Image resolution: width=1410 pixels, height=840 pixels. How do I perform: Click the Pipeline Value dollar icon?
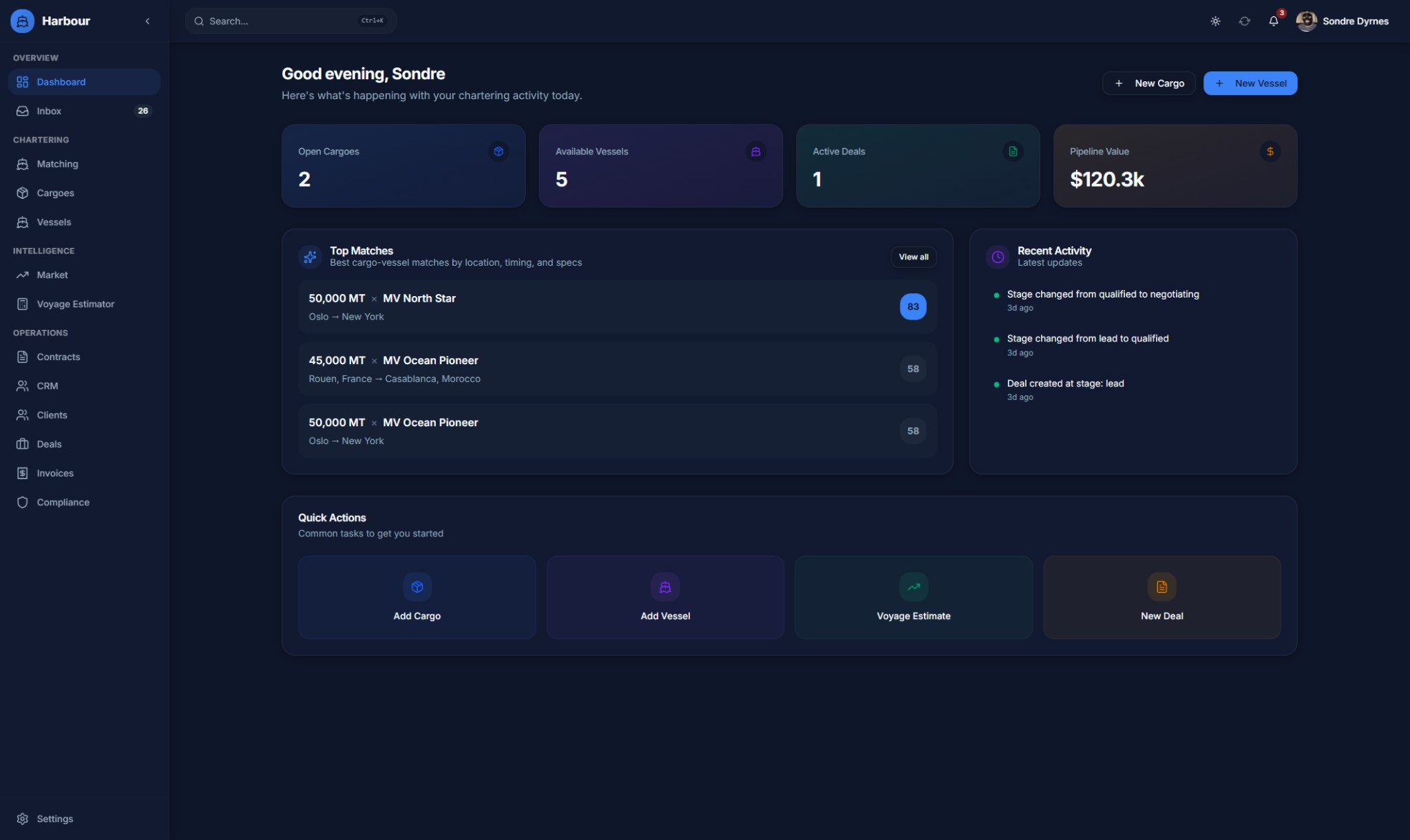click(1270, 151)
